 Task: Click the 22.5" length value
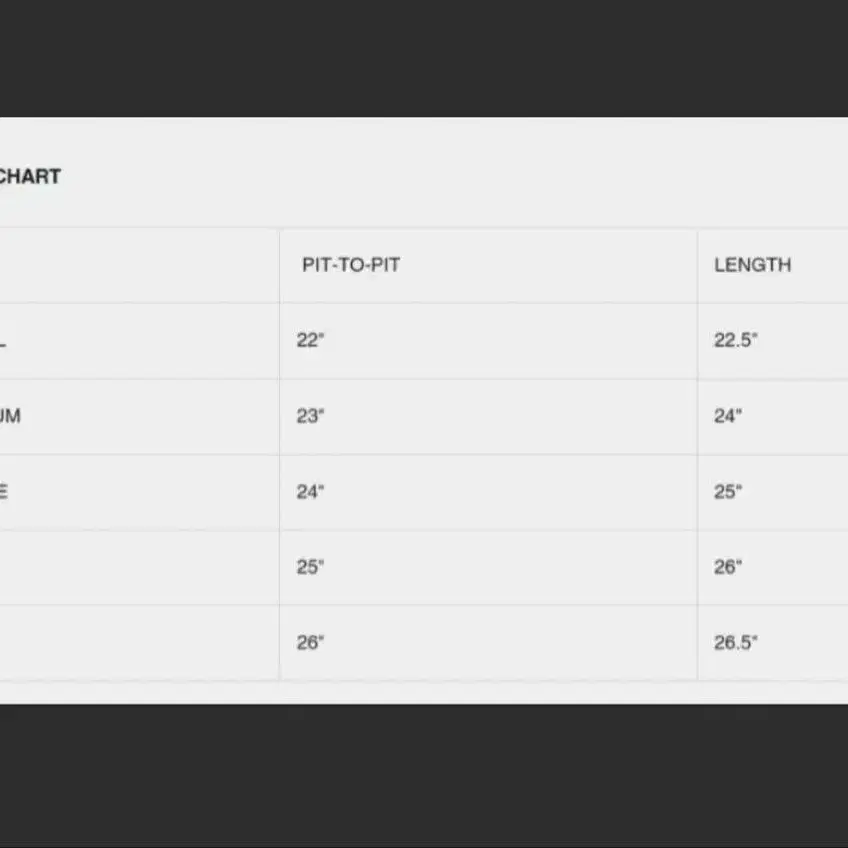pyautogui.click(x=736, y=340)
